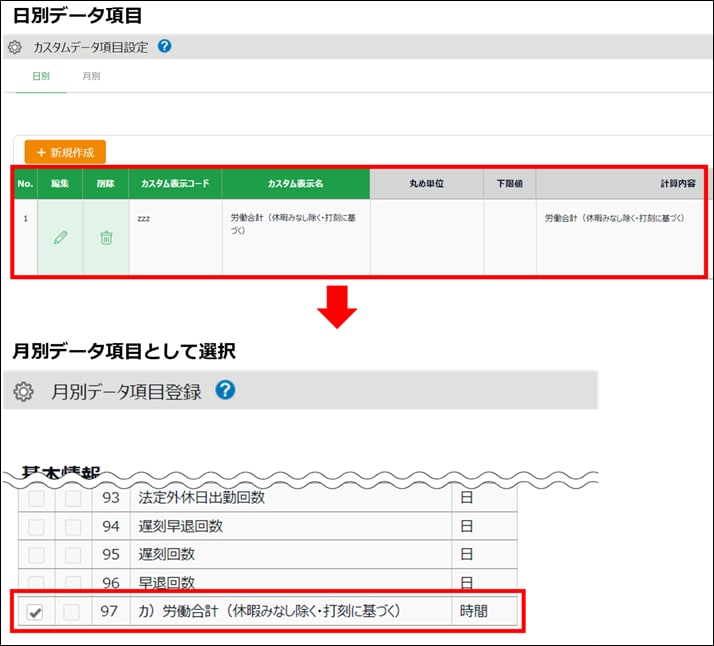Click the gear icon beside カスタムデータ項目設定
The image size is (714, 646).
click(15, 47)
